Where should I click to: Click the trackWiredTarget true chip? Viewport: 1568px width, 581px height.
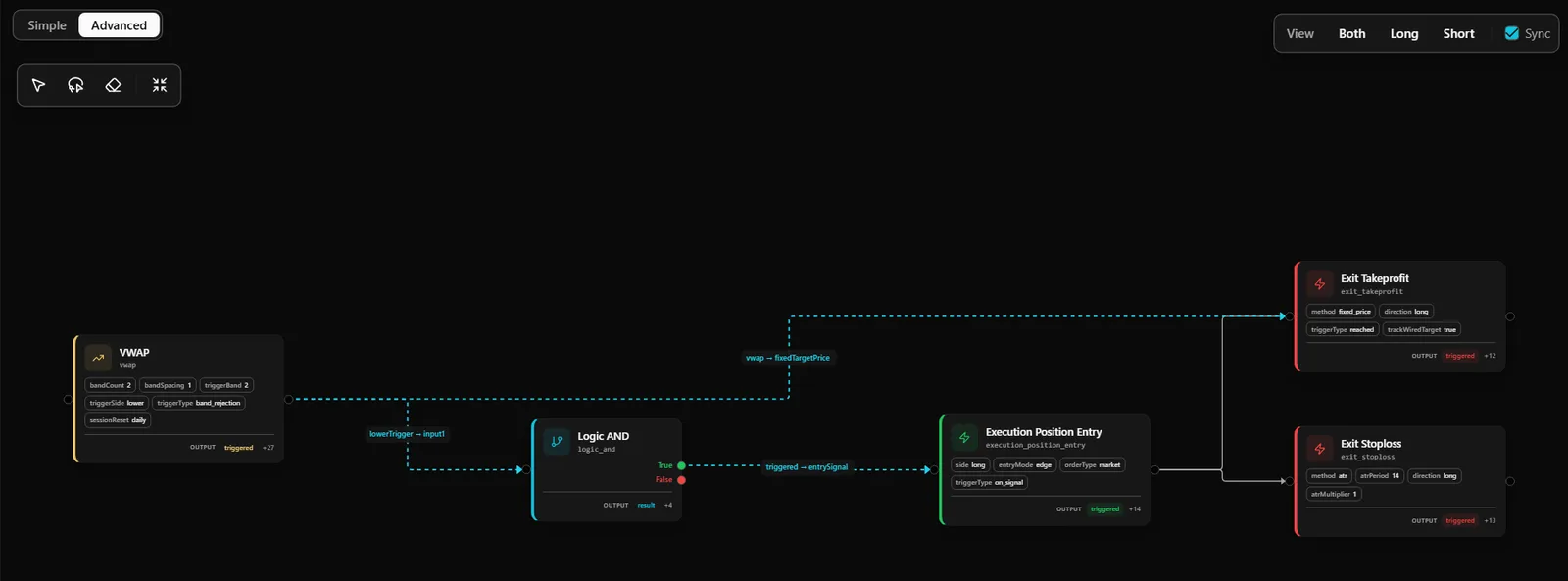[1422, 330]
